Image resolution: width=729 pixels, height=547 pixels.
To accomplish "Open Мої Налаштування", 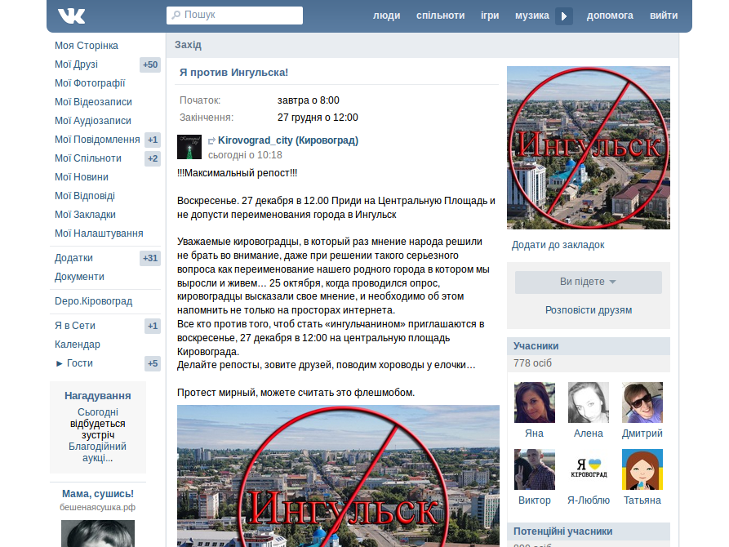I will click(99, 233).
